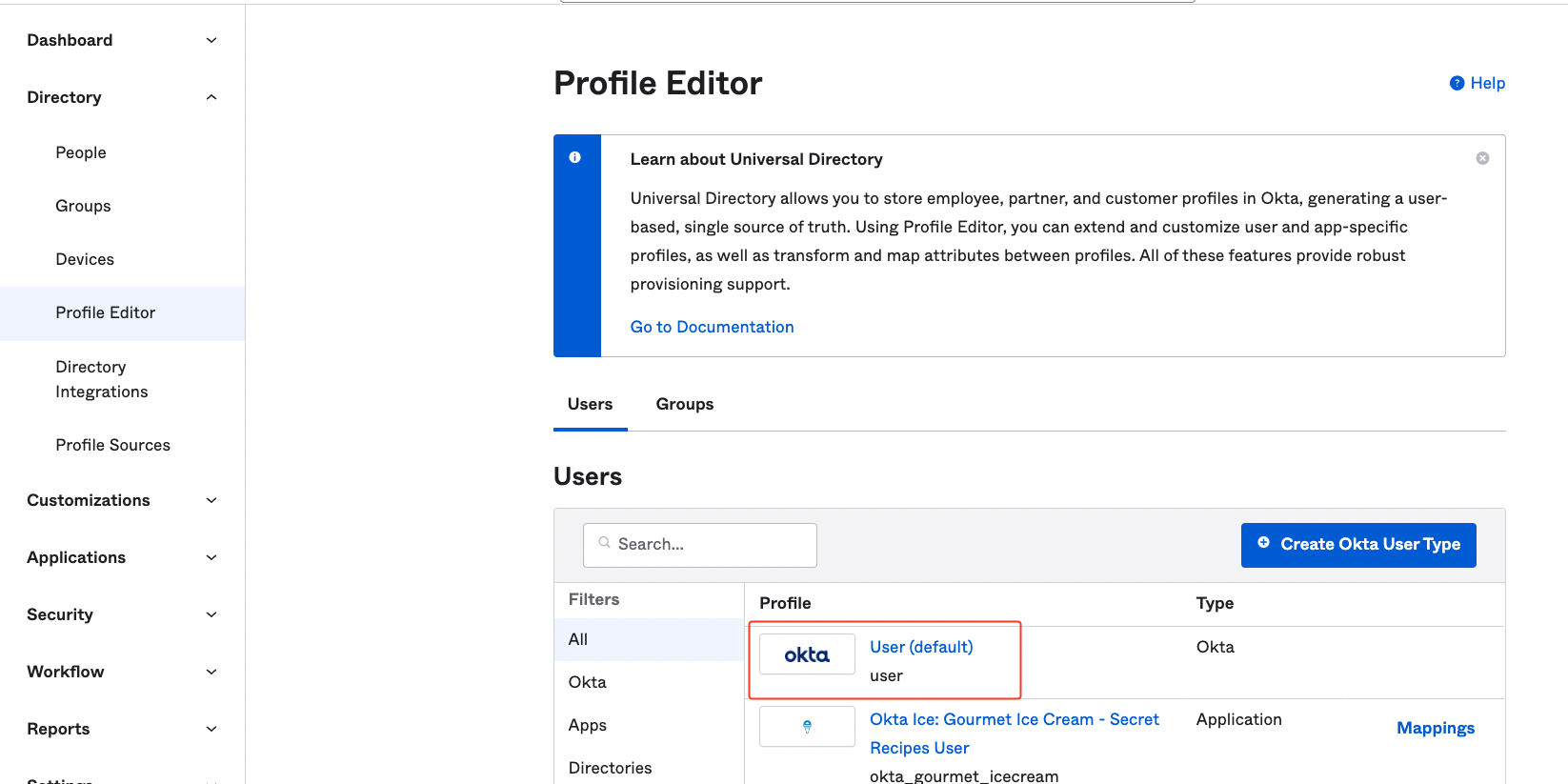1568x784 pixels.
Task: Expand the Applications chevron in sidebar
Action: pyautogui.click(x=211, y=557)
